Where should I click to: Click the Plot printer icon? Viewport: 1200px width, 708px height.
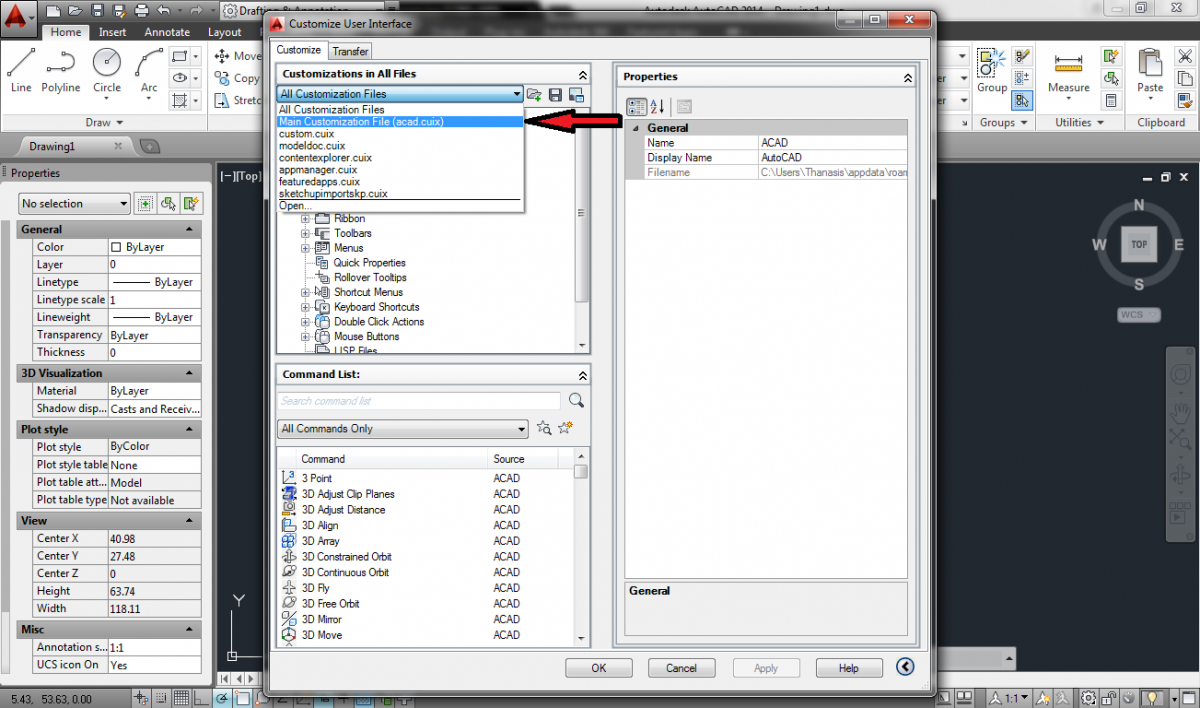coord(141,11)
